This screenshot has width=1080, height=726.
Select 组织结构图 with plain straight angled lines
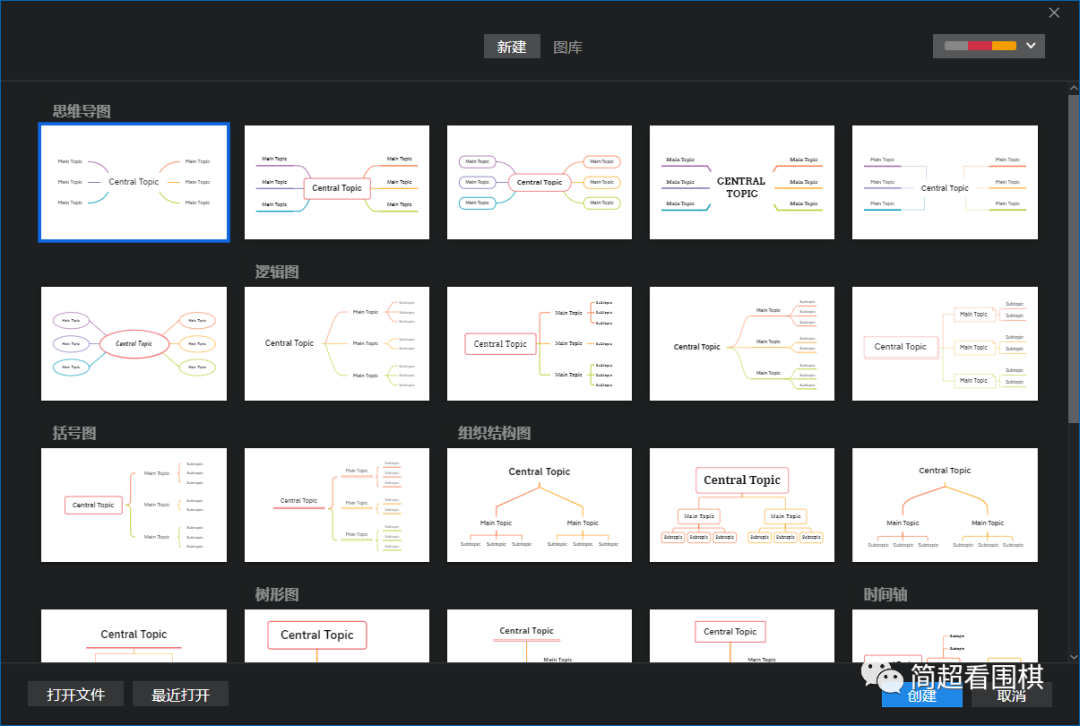coord(539,505)
